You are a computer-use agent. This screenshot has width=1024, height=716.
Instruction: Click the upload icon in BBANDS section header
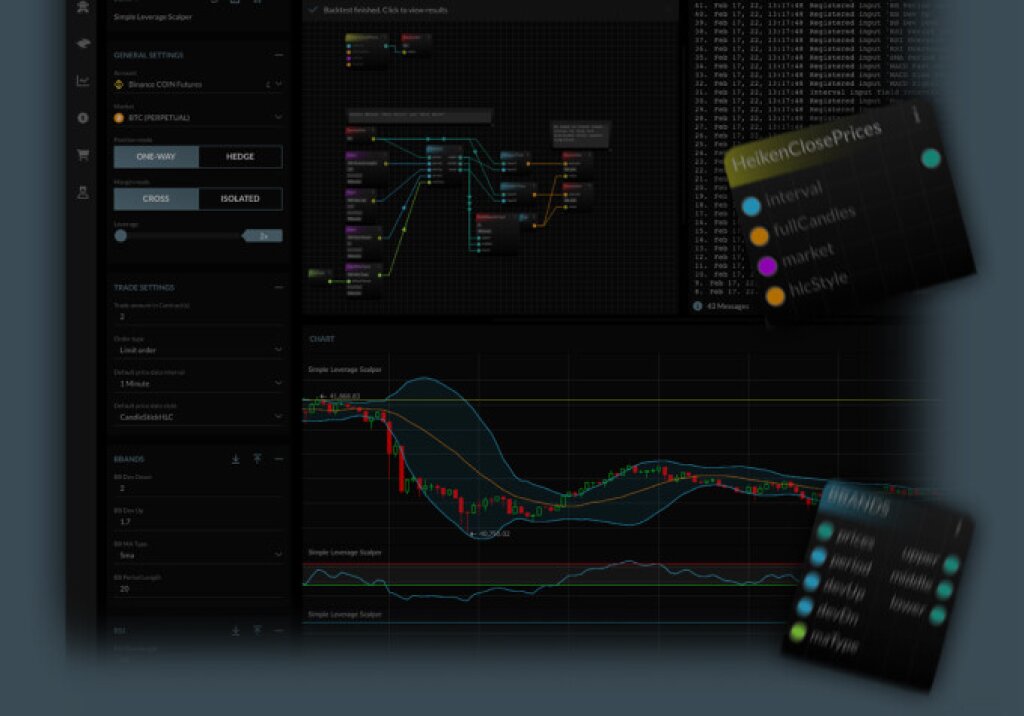click(257, 459)
